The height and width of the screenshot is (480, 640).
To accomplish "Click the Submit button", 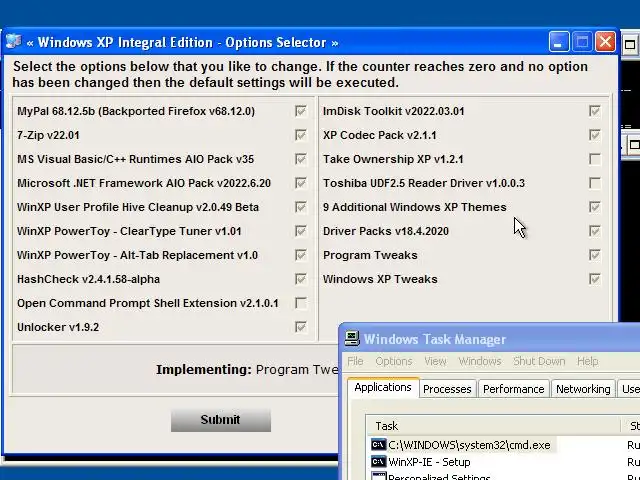I will coord(221,420).
